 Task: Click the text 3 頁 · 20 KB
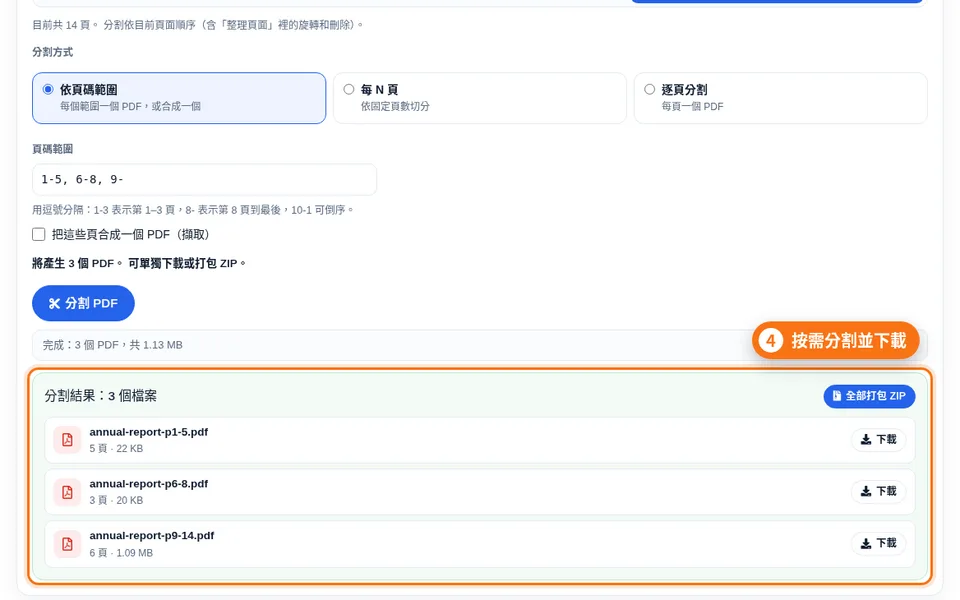coord(116,500)
